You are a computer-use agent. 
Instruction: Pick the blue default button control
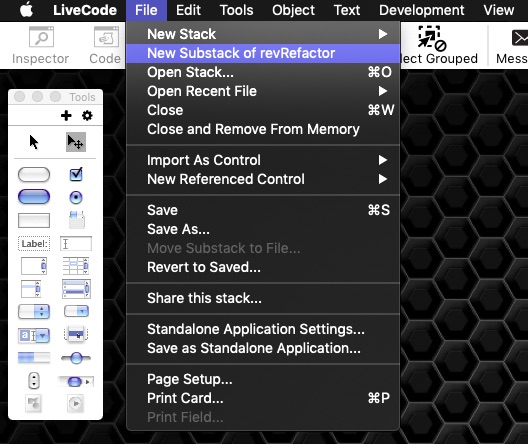click(x=34, y=197)
